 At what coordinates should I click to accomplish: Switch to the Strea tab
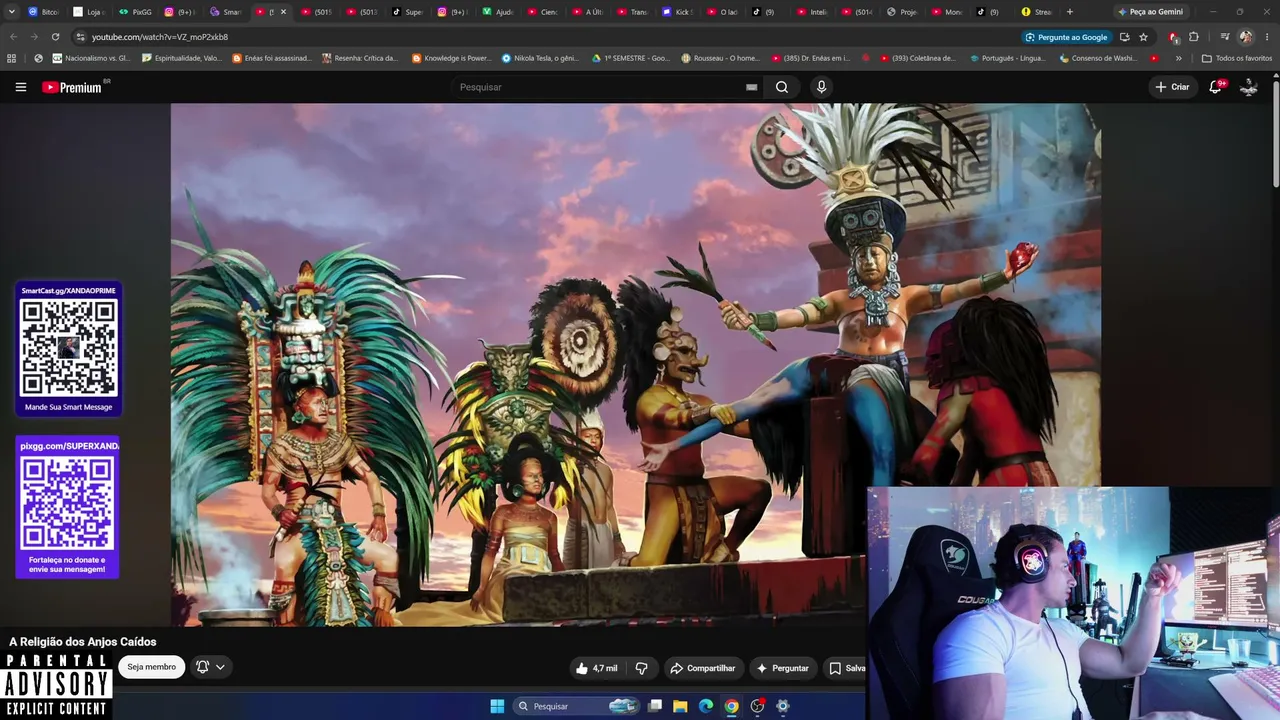[1037, 12]
